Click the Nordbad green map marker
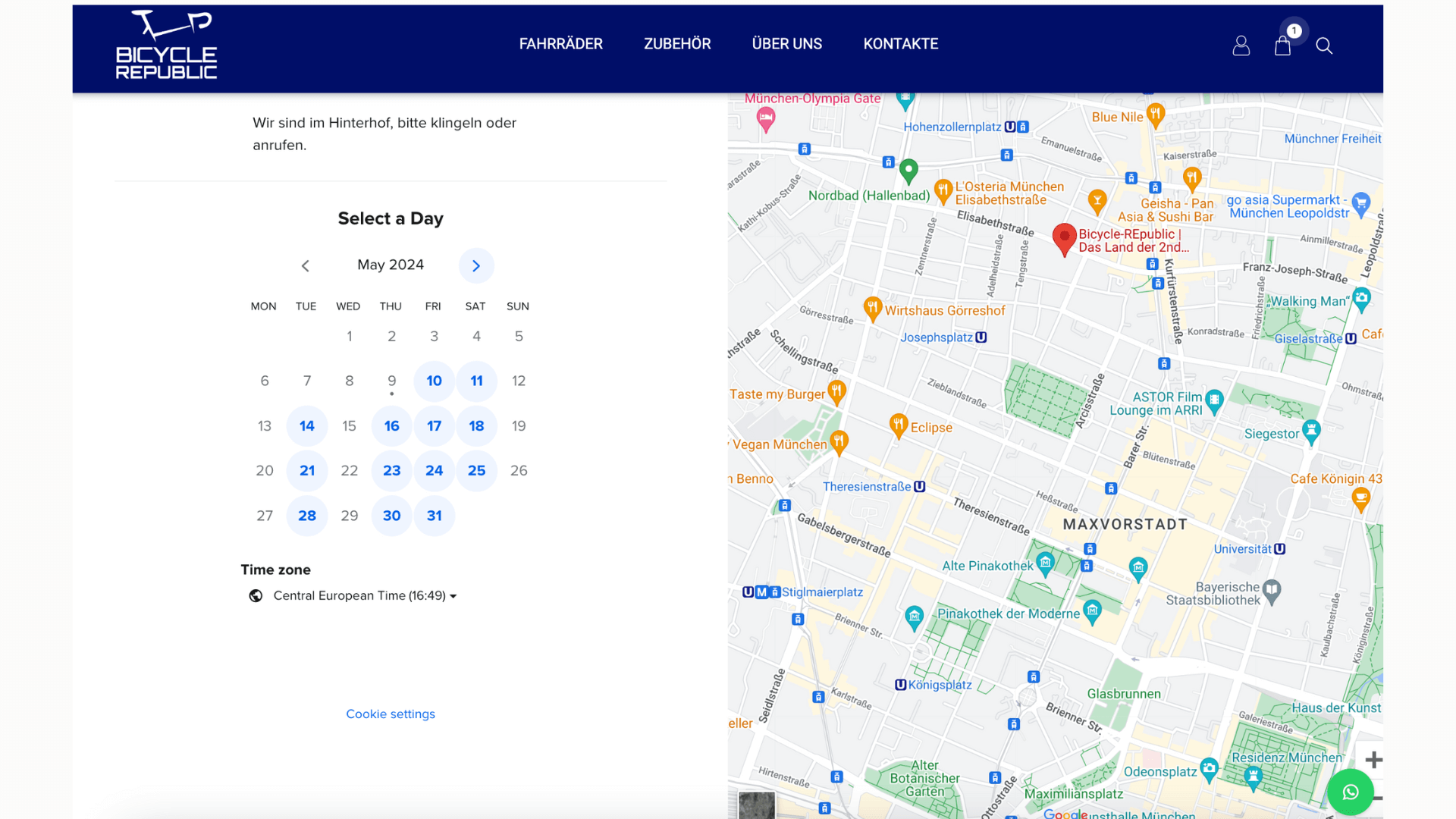This screenshot has width=1456, height=819. [908, 172]
